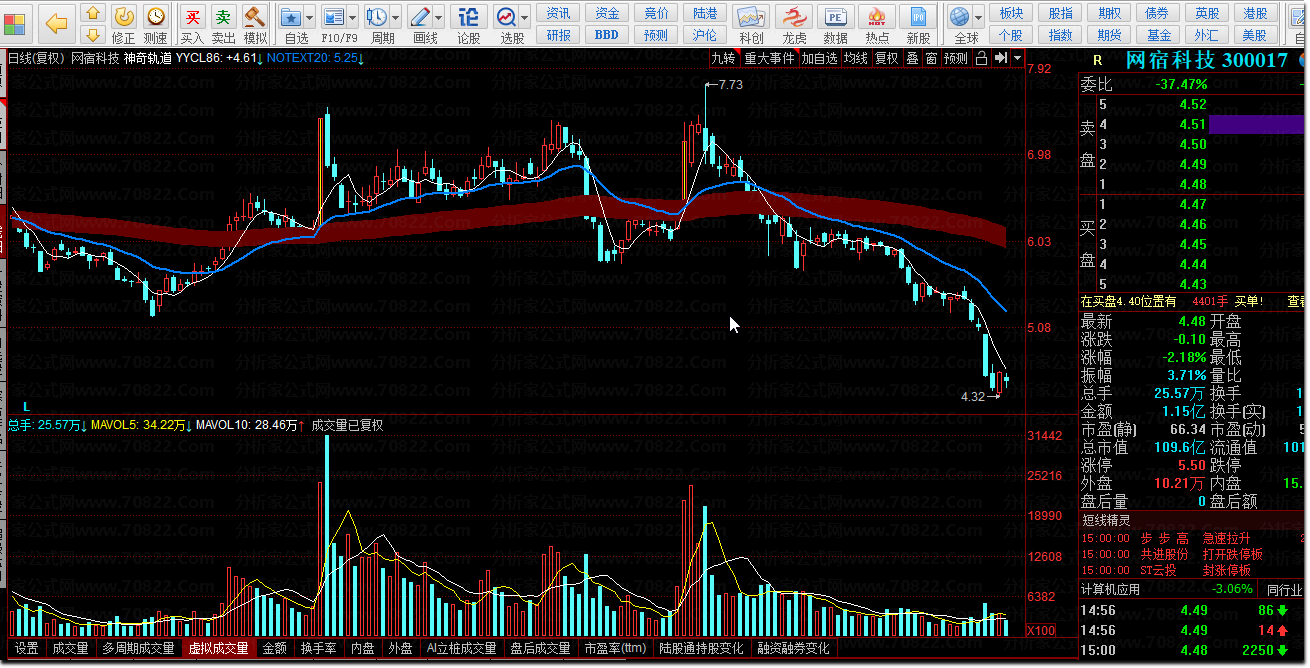Image resolution: width=1310 pixels, height=668 pixels.
Task: Open the 数据 PE data icon
Action: pyautogui.click(x=835, y=24)
